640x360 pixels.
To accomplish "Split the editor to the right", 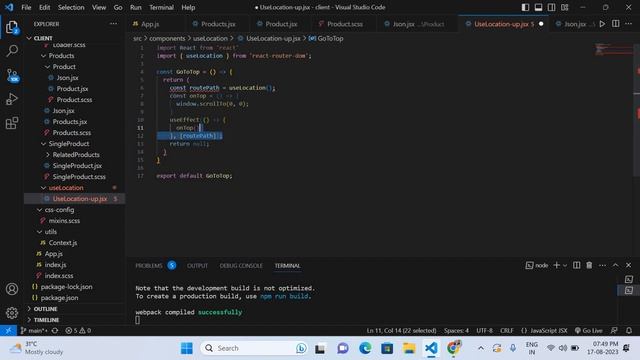I will coord(616,24).
